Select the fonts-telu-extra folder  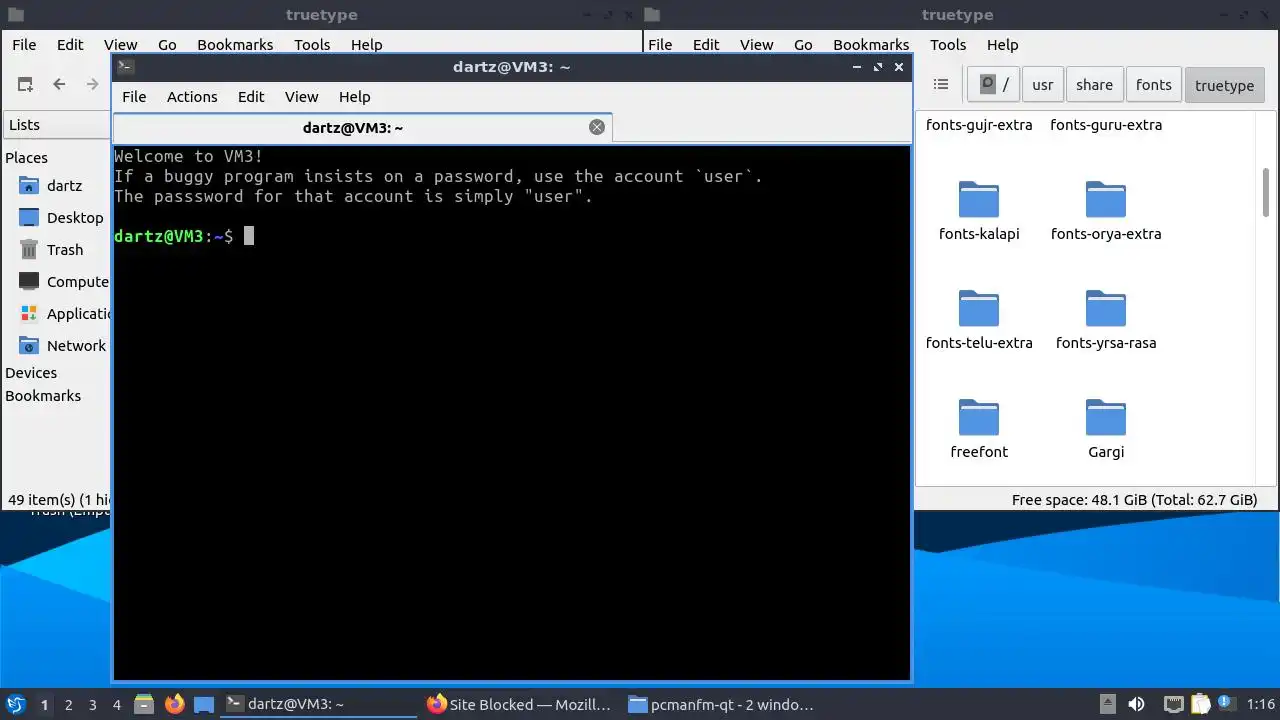pos(979,320)
